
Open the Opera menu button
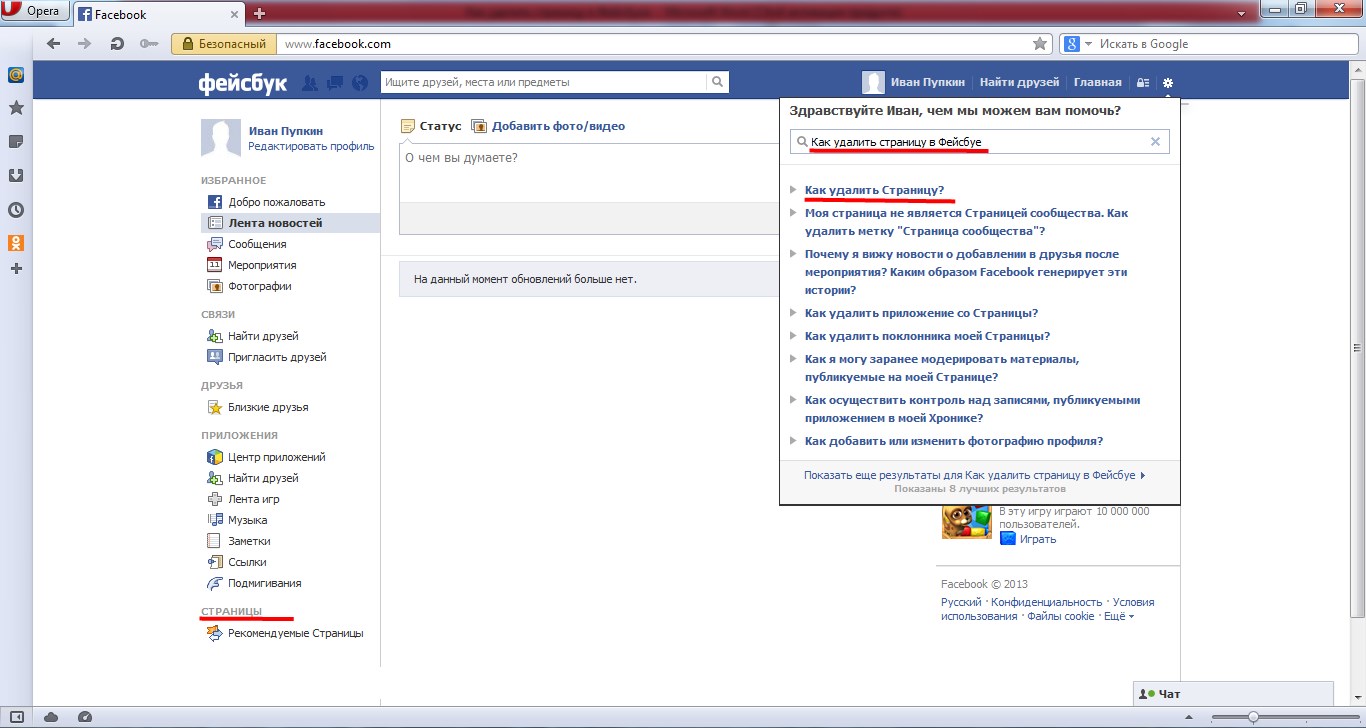click(x=35, y=13)
